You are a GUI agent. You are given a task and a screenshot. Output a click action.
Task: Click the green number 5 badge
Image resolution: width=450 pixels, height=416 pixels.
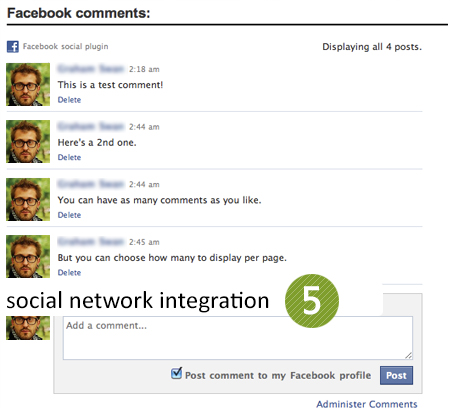pos(312,301)
